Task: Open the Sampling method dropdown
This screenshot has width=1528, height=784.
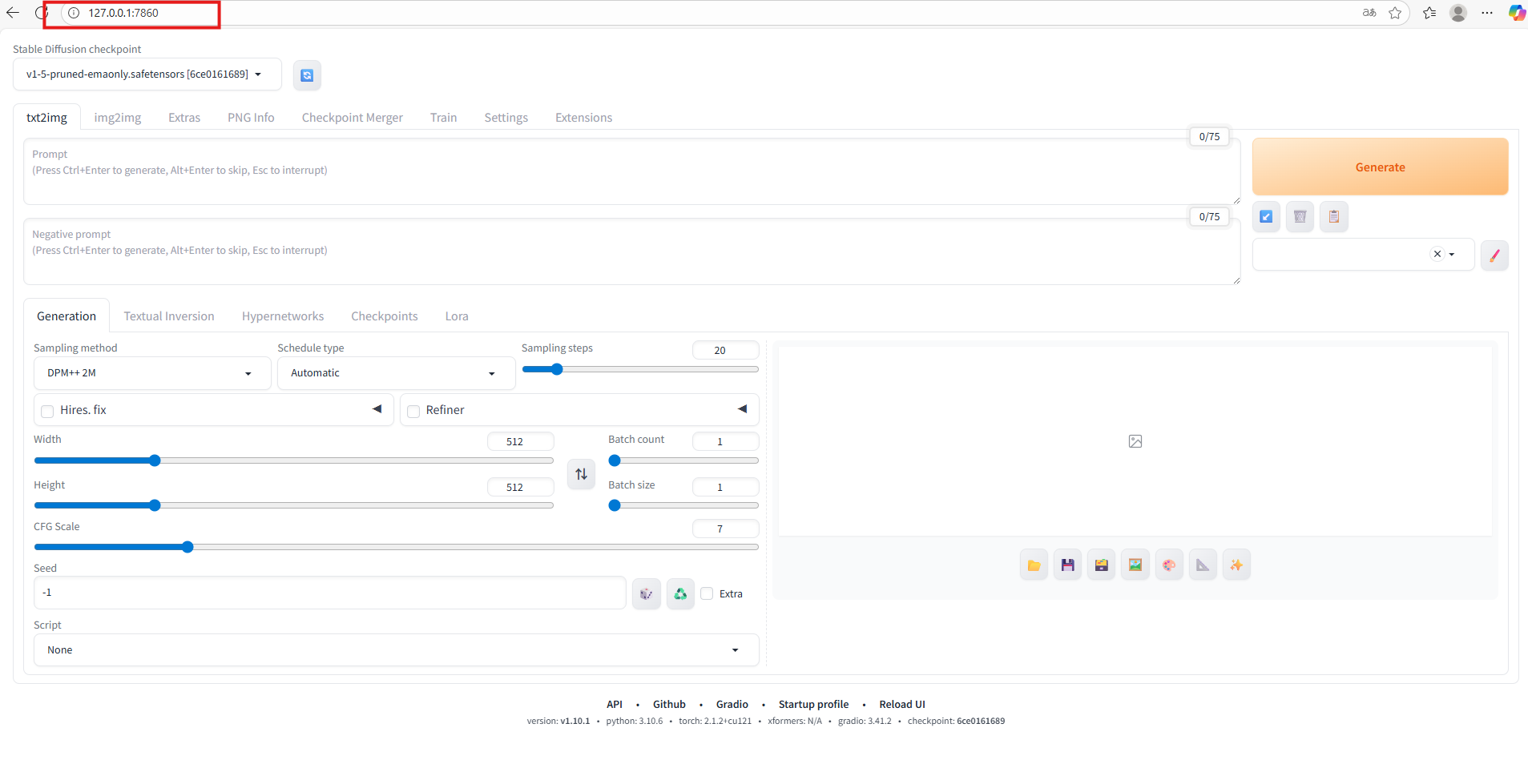Action: pyautogui.click(x=152, y=373)
